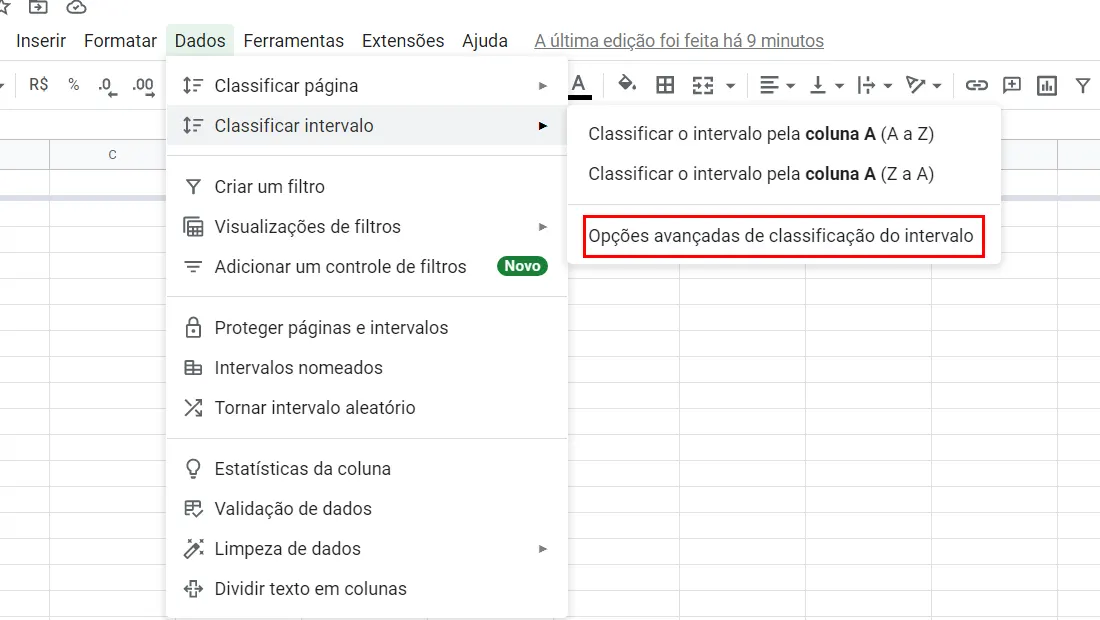Select Criar um filtro
The width and height of the screenshot is (1100, 620).
[366, 187]
